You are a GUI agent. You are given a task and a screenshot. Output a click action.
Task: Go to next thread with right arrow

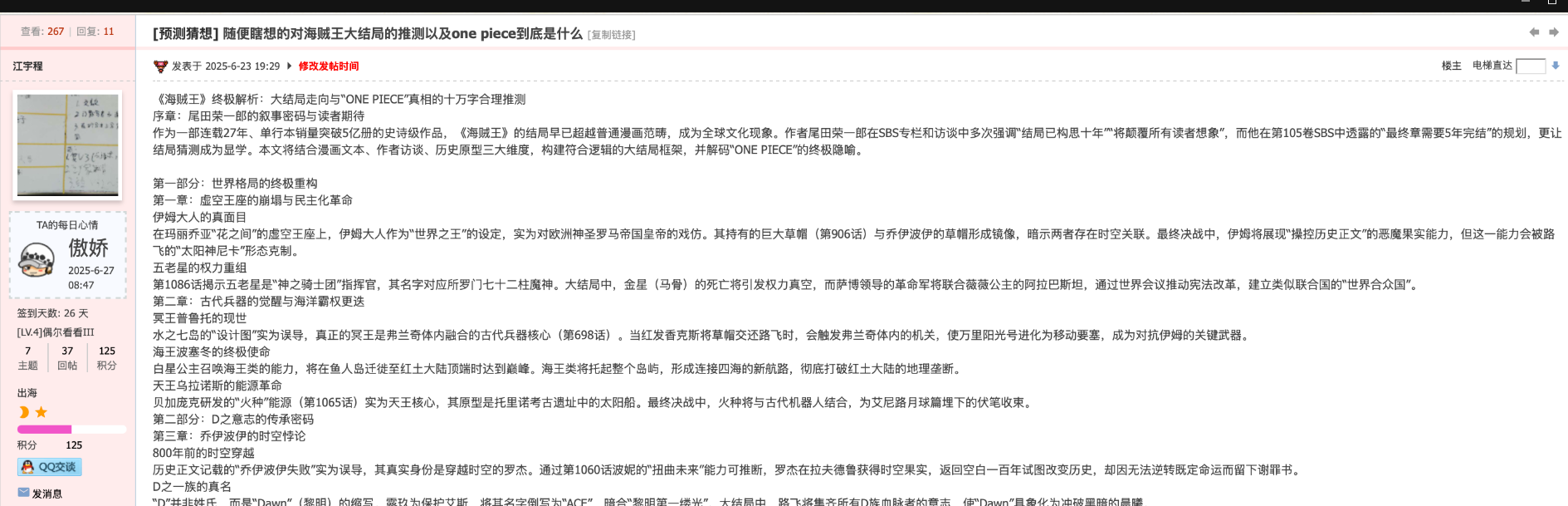click(1554, 32)
